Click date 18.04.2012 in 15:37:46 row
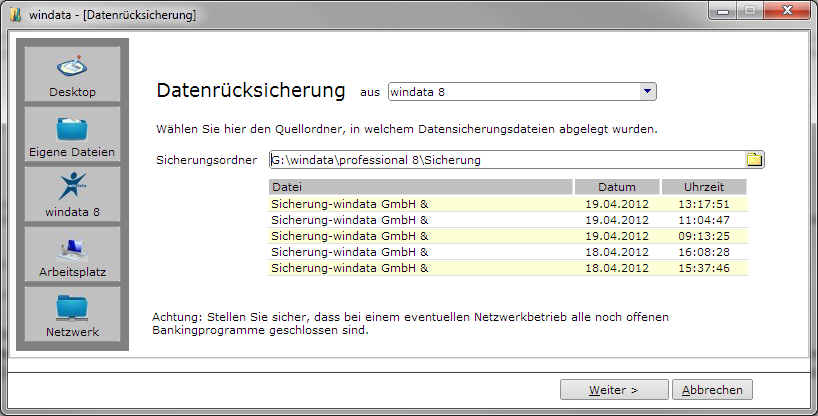Screen dimensions: 818x416 click(x=617, y=268)
